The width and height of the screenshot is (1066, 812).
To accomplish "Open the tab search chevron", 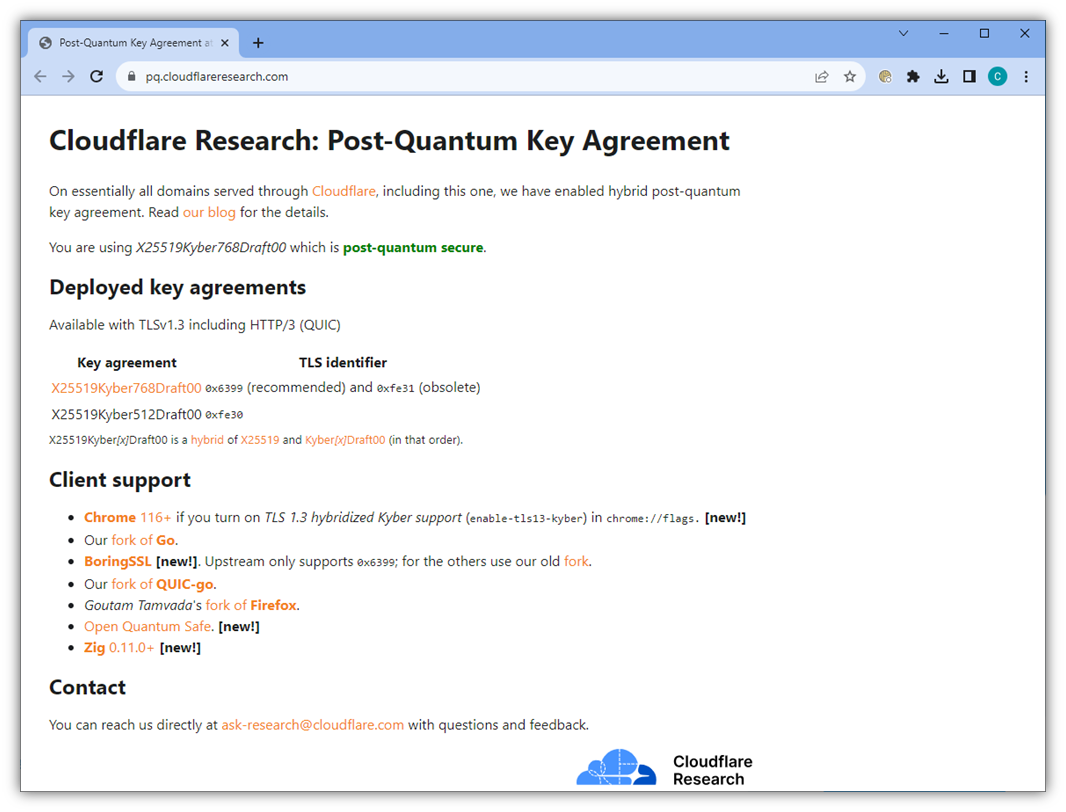I will coord(903,33).
